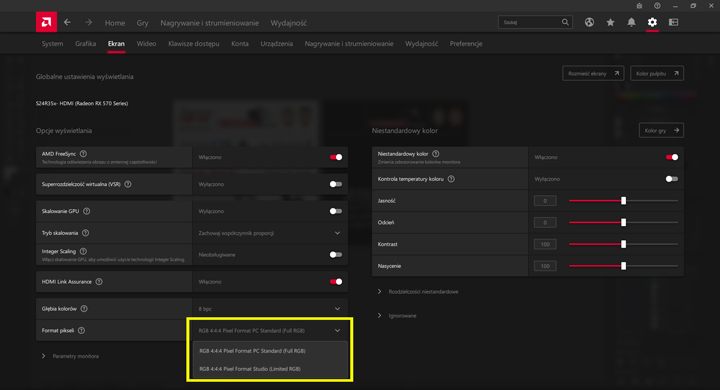This screenshot has height=390, width=720.
Task: Open the Wideo tab
Action: pyautogui.click(x=146, y=44)
